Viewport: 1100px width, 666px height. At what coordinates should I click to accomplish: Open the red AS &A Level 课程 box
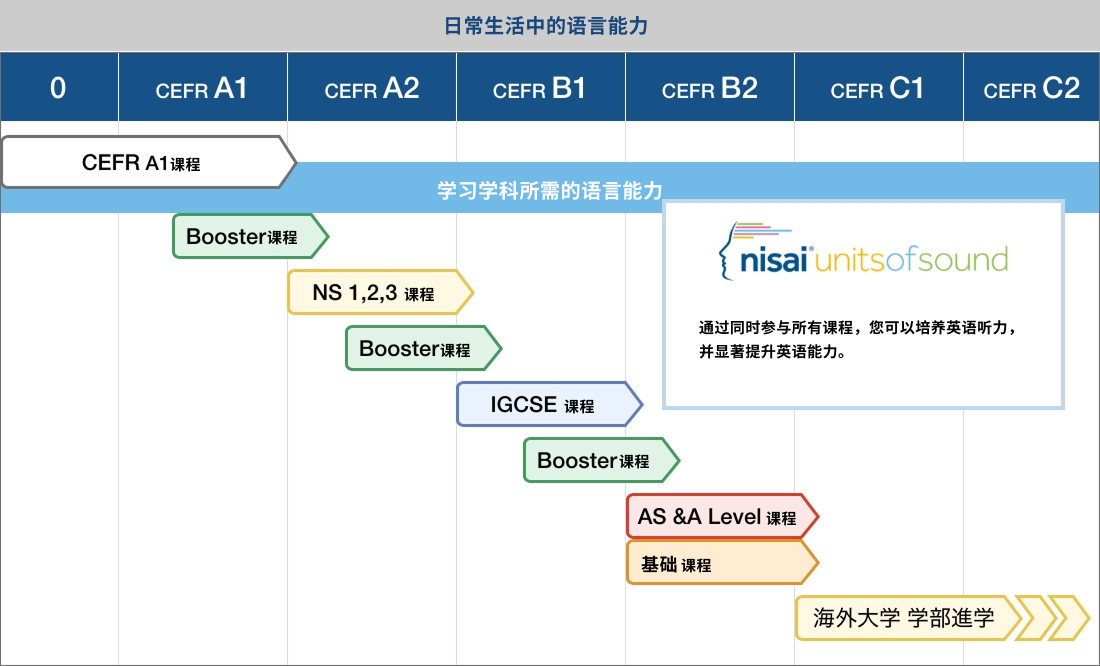click(x=717, y=517)
